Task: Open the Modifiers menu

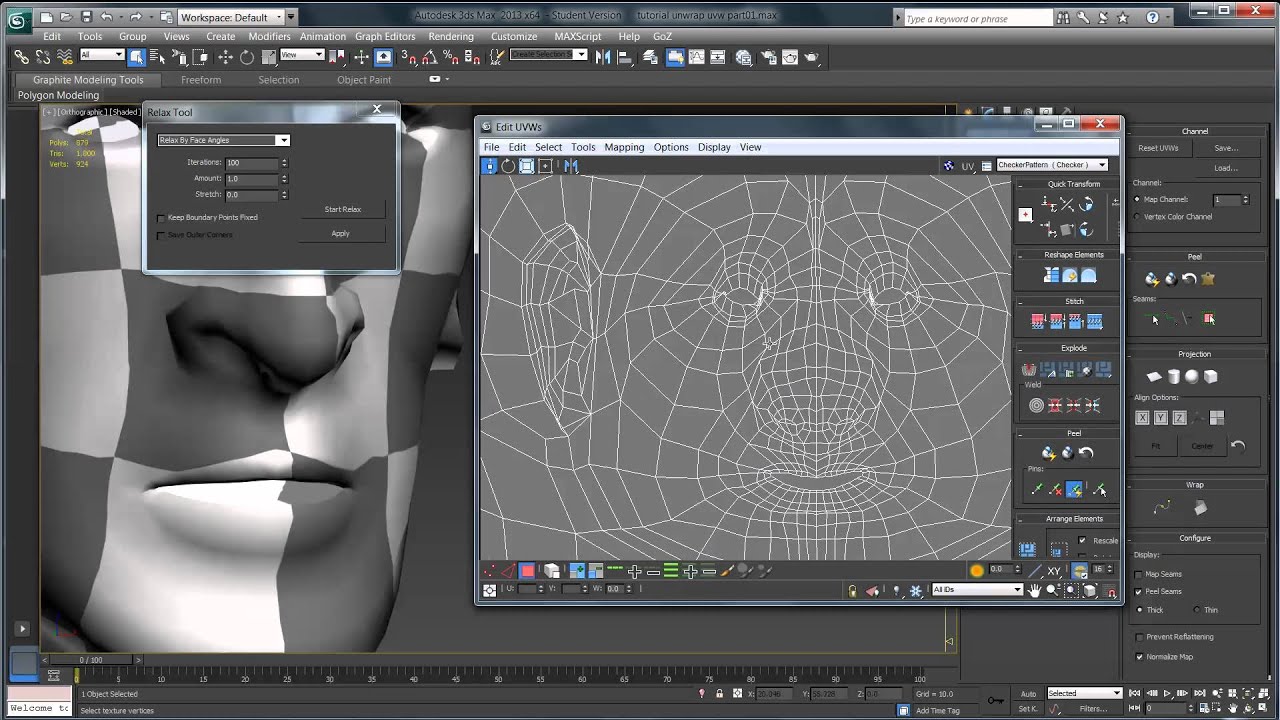Action: click(x=269, y=36)
